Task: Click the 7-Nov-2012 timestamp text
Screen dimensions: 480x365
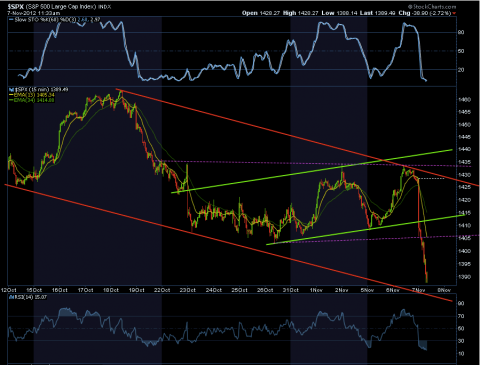Action: [33, 13]
